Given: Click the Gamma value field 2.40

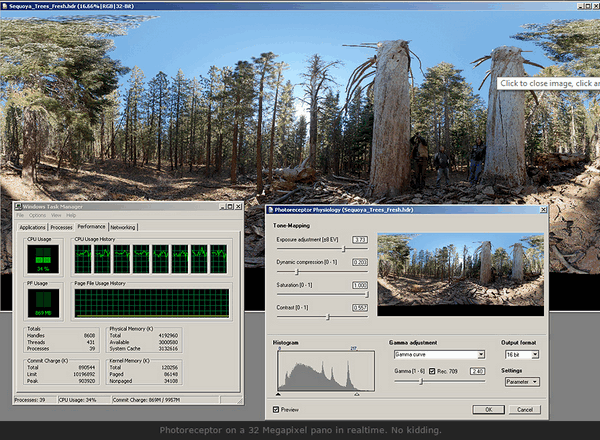Looking at the screenshot, I should [478, 371].
